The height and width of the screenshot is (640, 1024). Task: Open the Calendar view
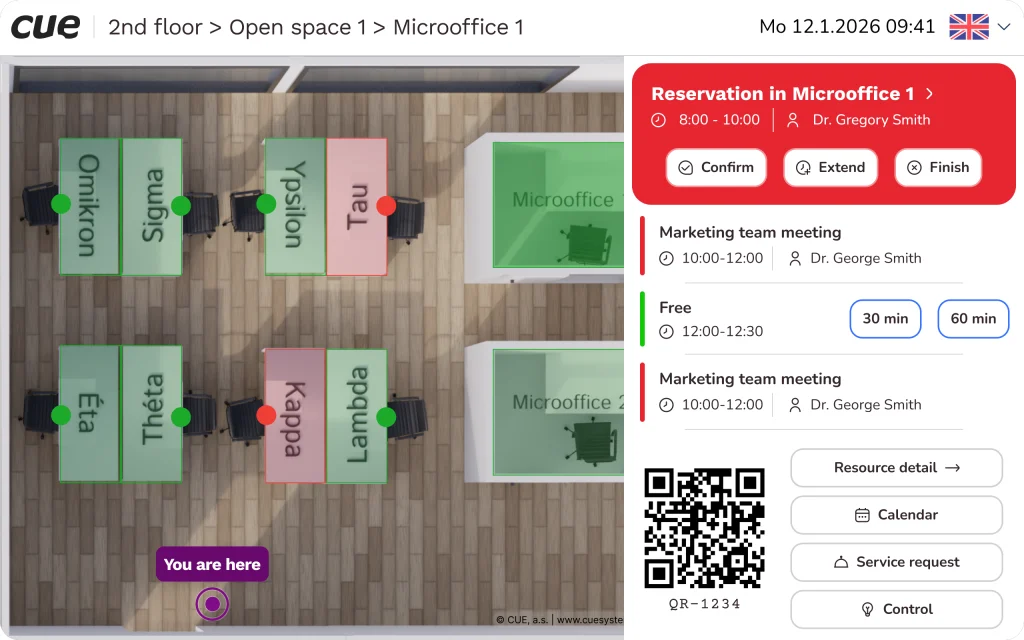tap(896, 515)
